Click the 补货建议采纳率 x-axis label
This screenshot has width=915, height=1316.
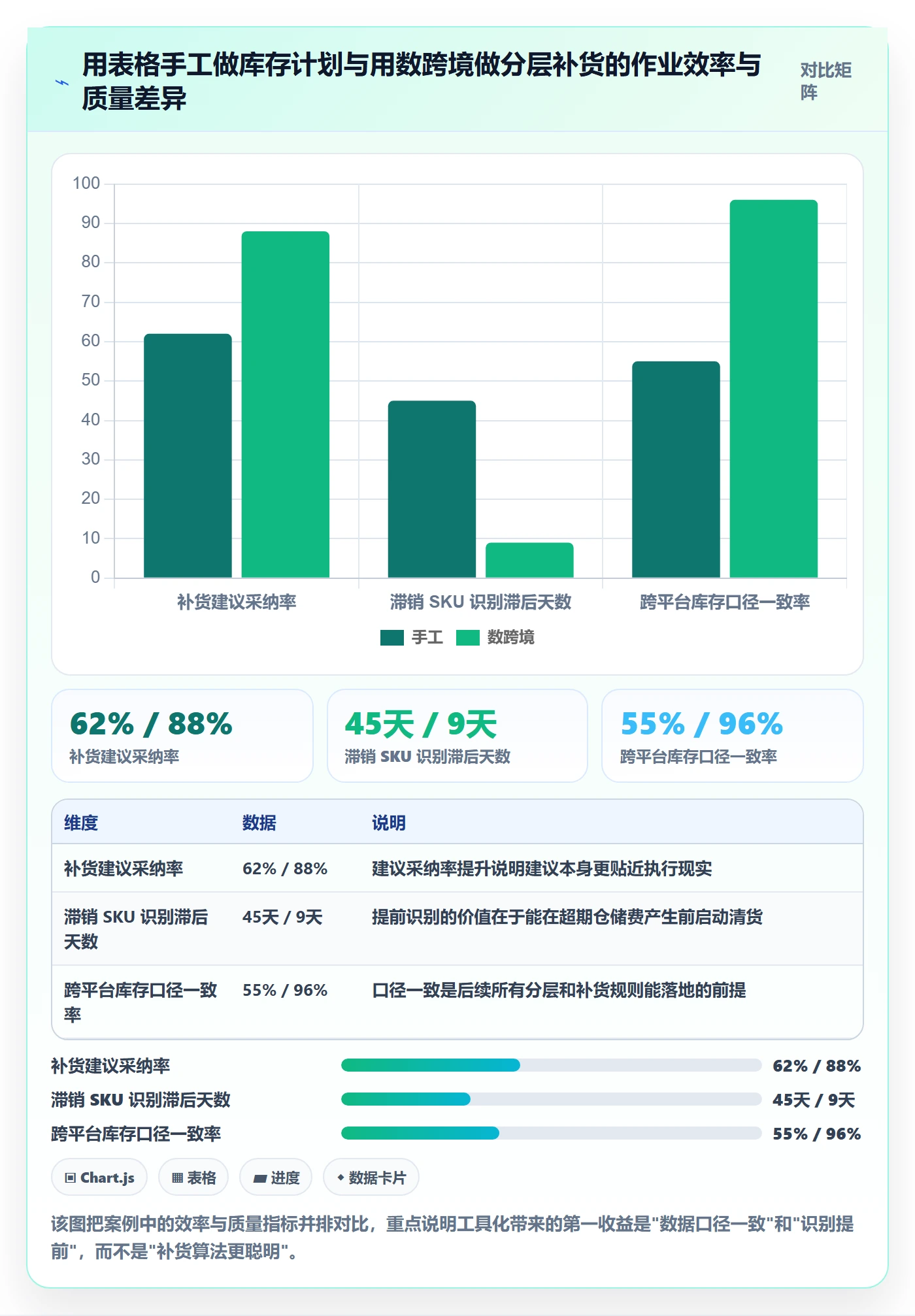[x=237, y=602]
